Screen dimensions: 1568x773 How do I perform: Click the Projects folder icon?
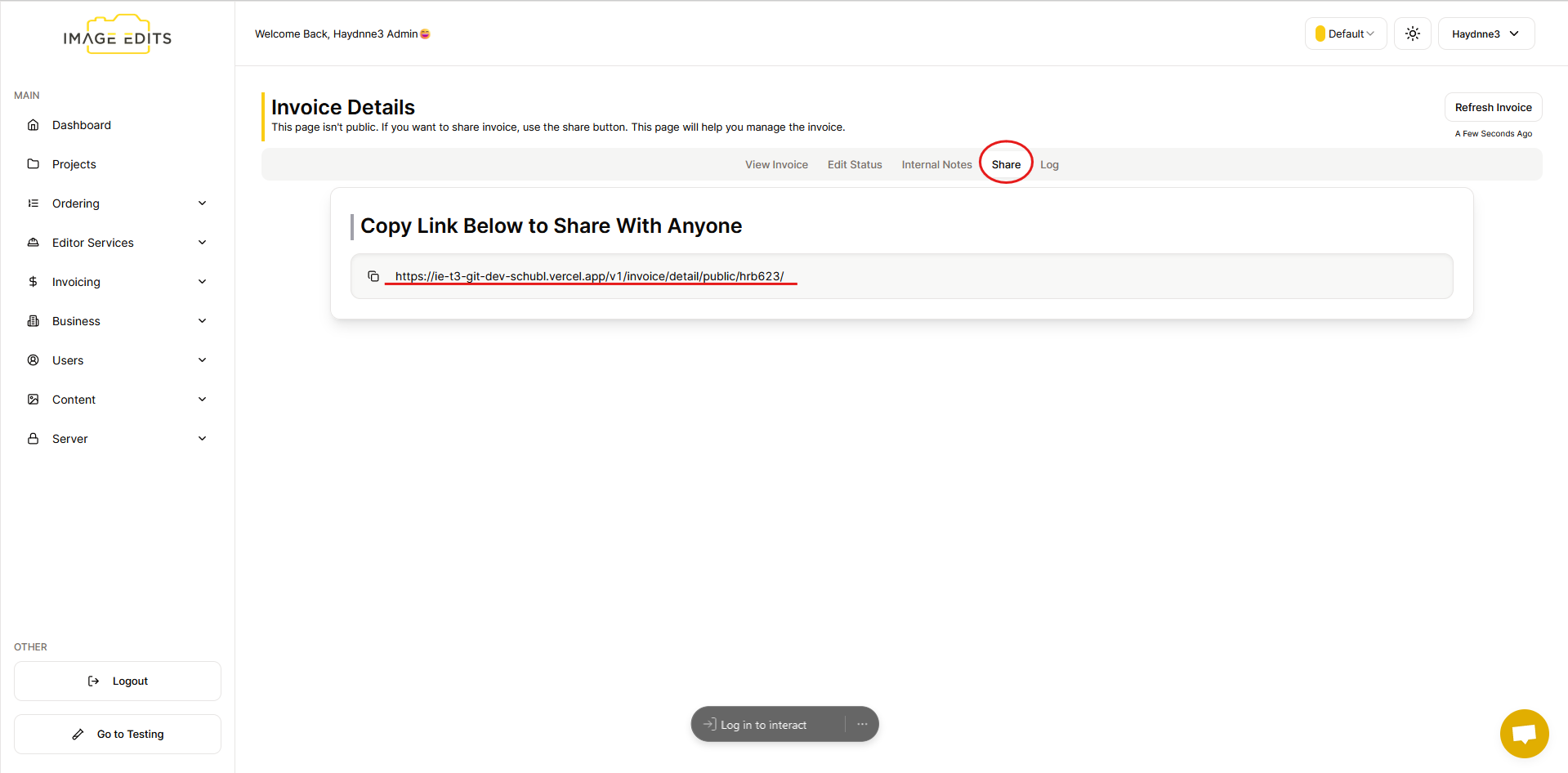coord(34,164)
